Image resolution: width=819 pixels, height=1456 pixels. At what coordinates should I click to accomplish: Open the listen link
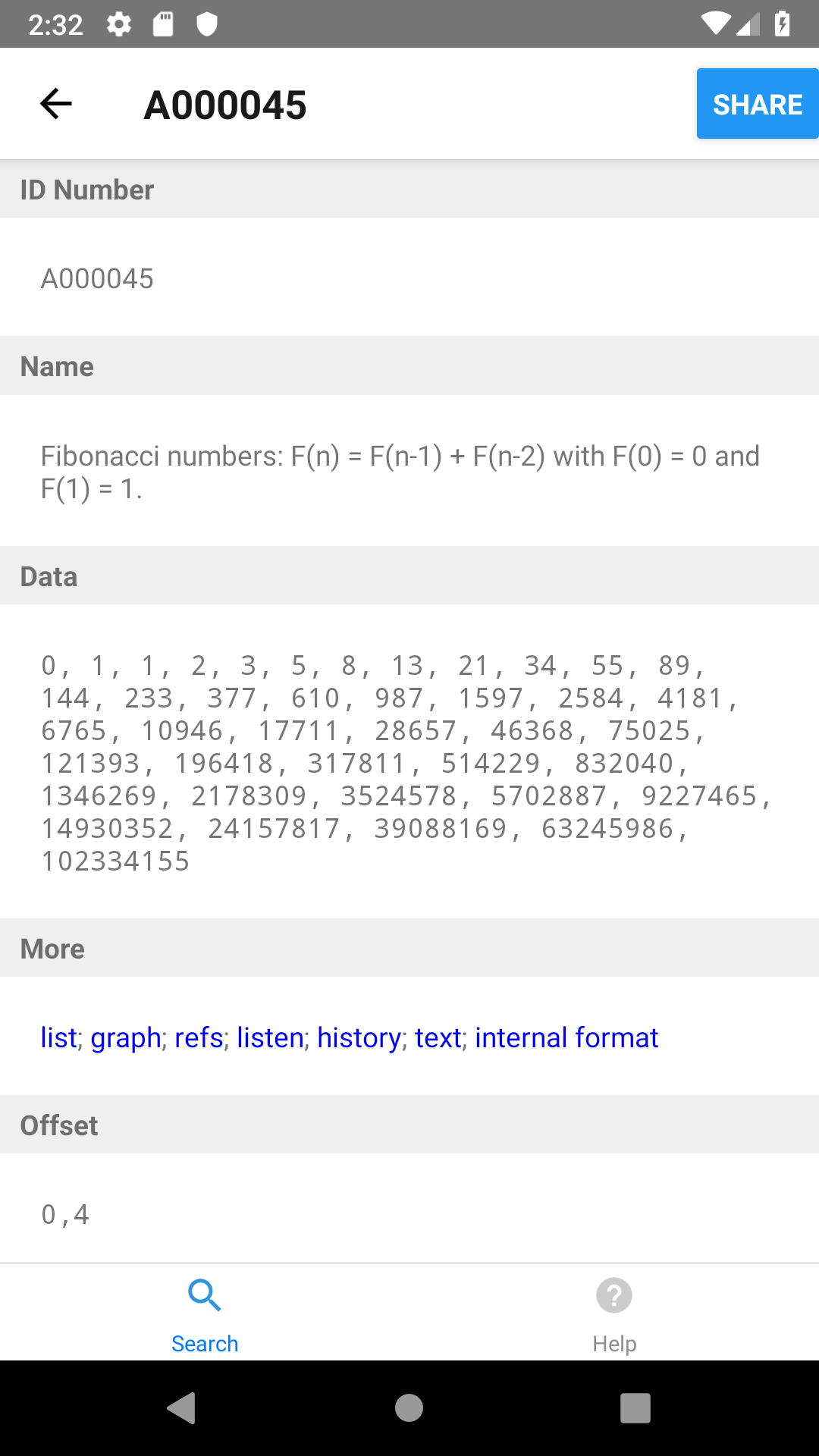270,1037
